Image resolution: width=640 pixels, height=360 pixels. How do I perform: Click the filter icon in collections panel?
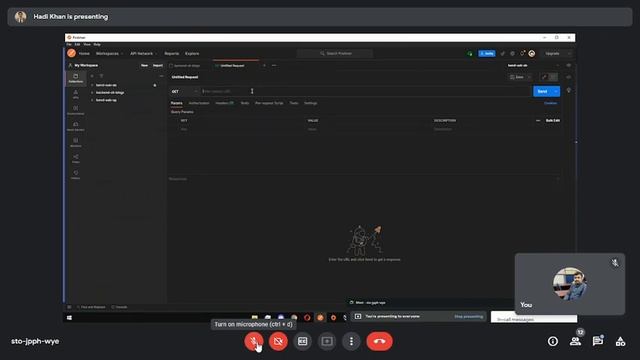point(101,76)
